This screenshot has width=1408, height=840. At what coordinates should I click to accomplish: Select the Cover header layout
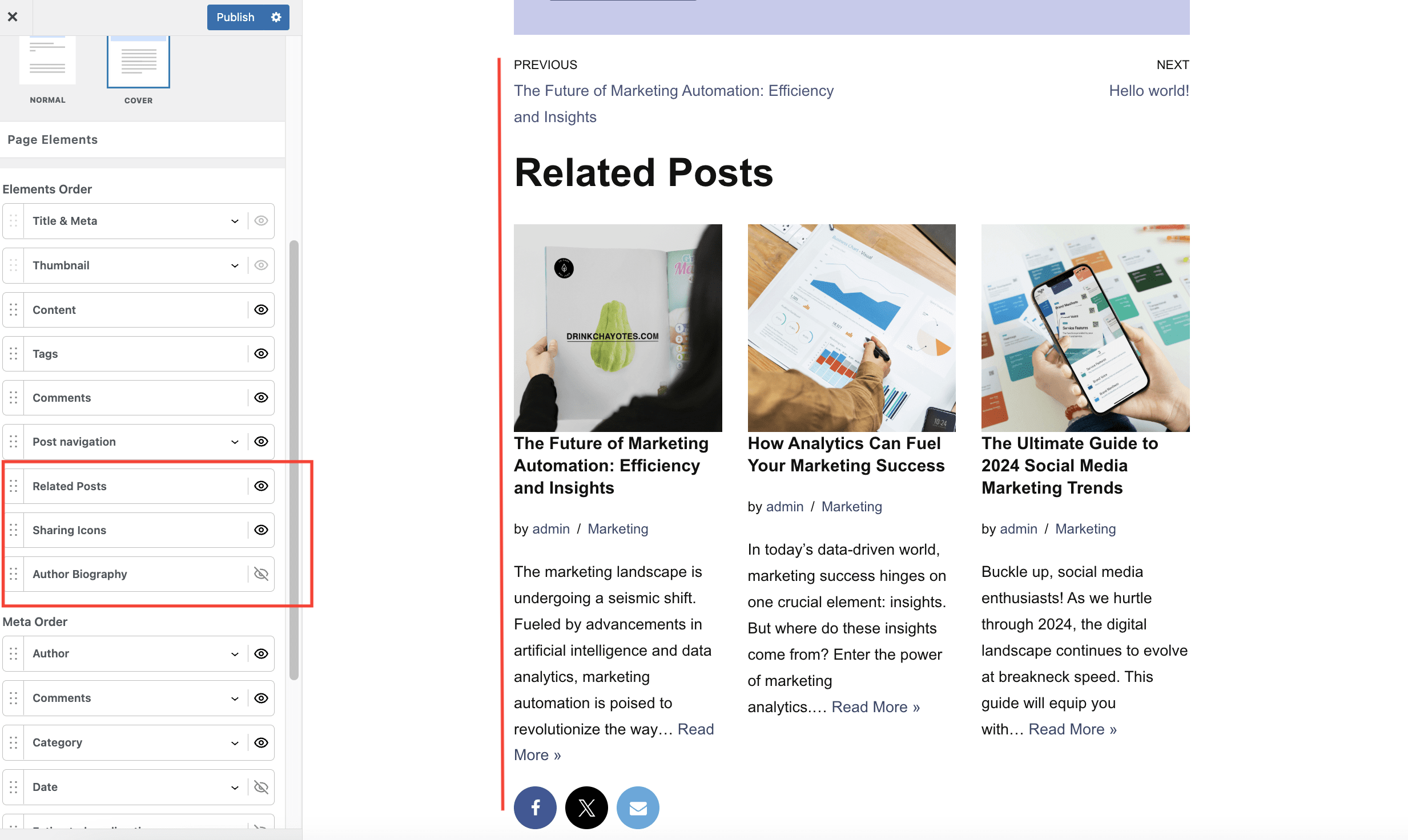pyautogui.click(x=138, y=63)
